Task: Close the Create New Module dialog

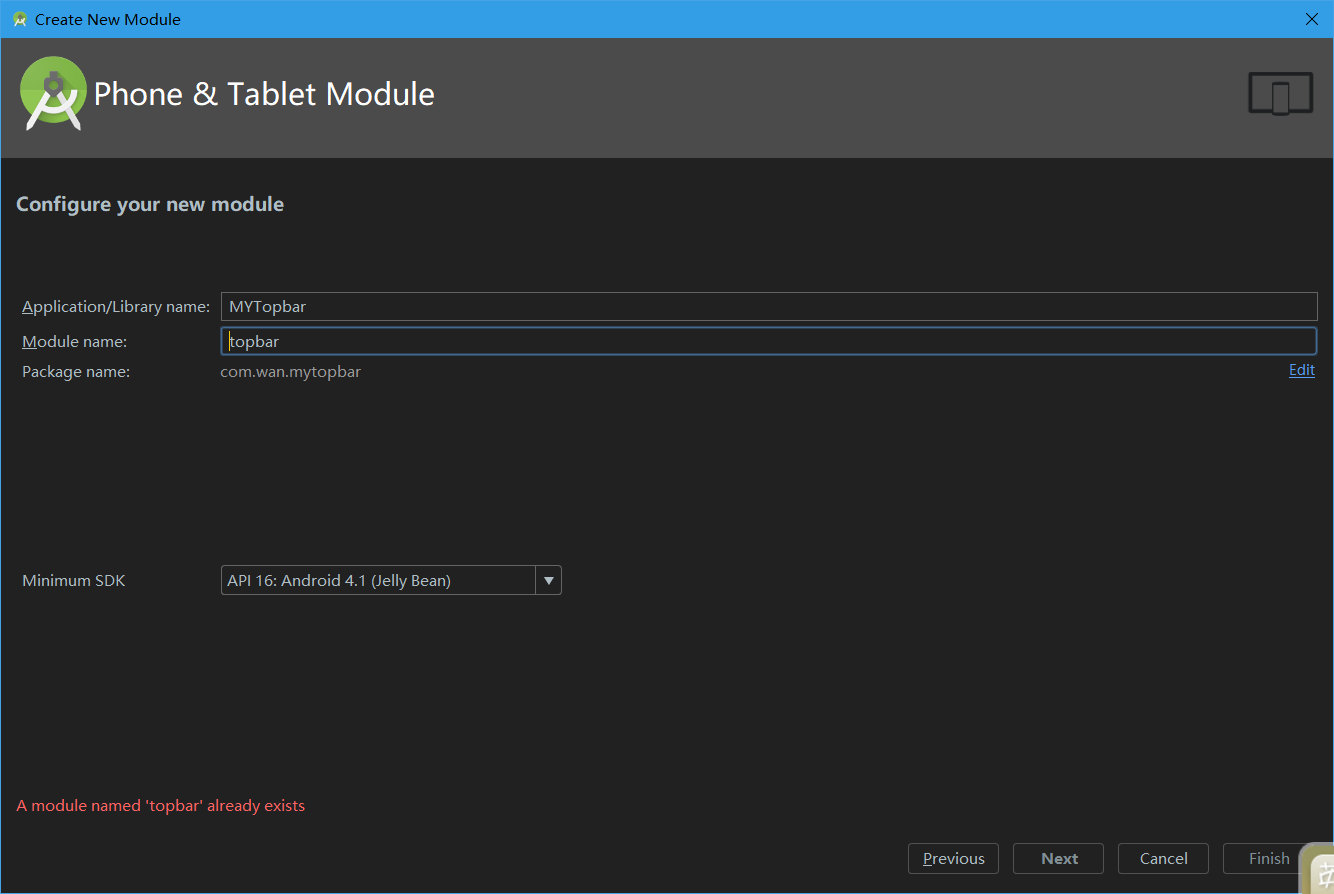Action: [x=1312, y=19]
